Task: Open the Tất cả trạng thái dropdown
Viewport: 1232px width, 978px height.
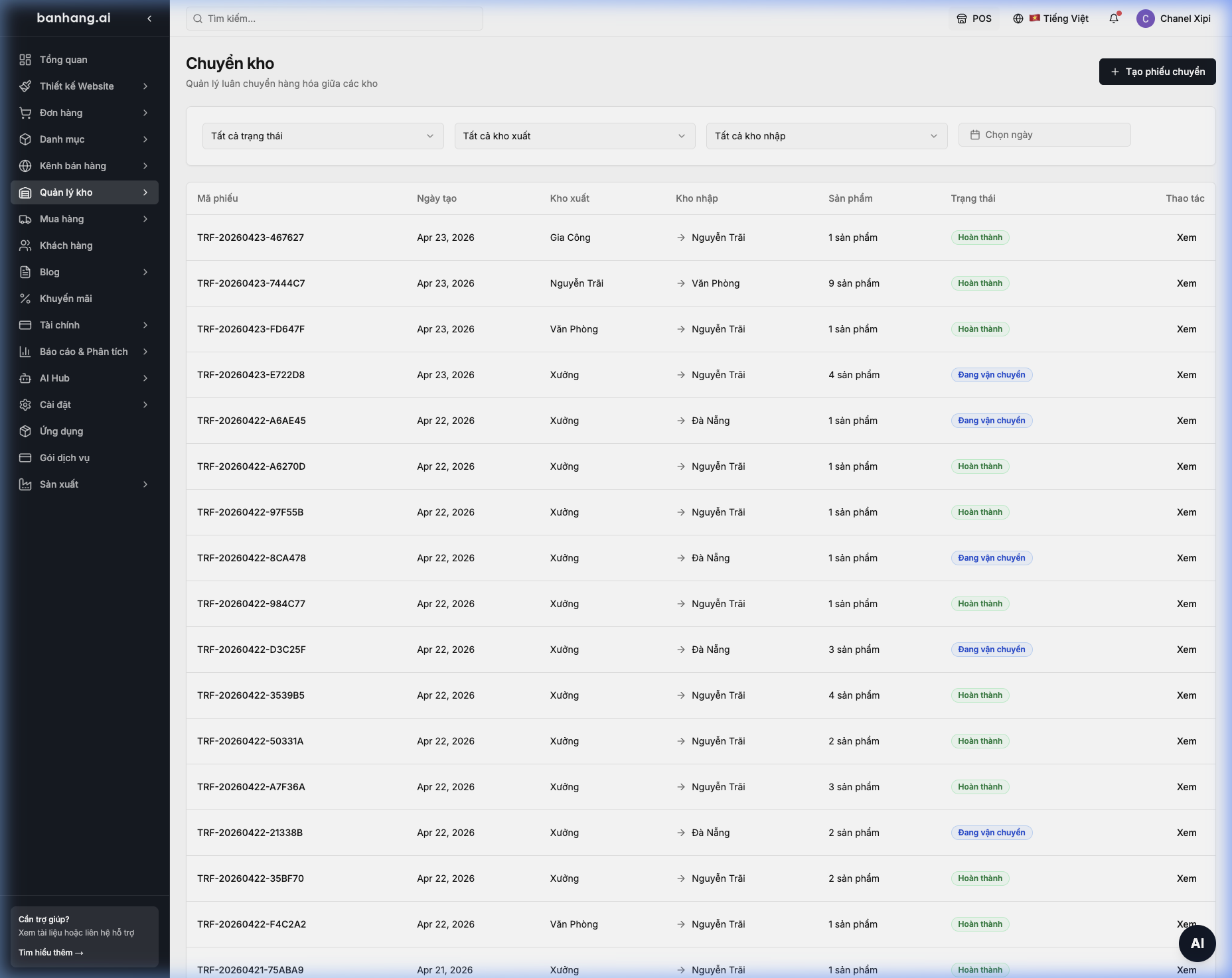Action: click(x=323, y=136)
